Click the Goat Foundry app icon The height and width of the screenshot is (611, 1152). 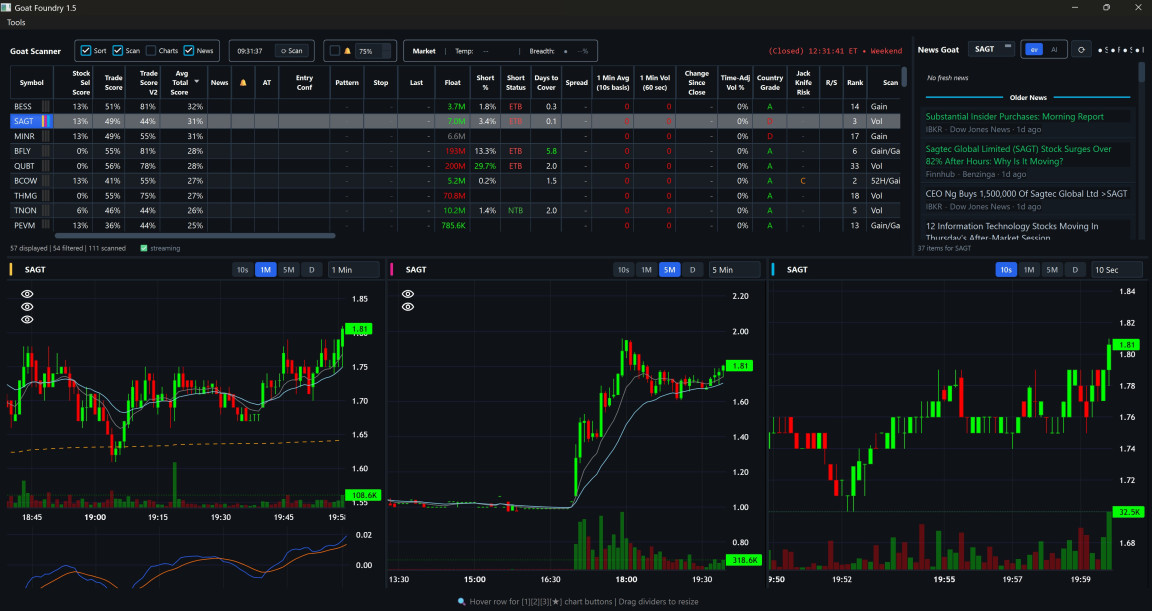[6, 7]
